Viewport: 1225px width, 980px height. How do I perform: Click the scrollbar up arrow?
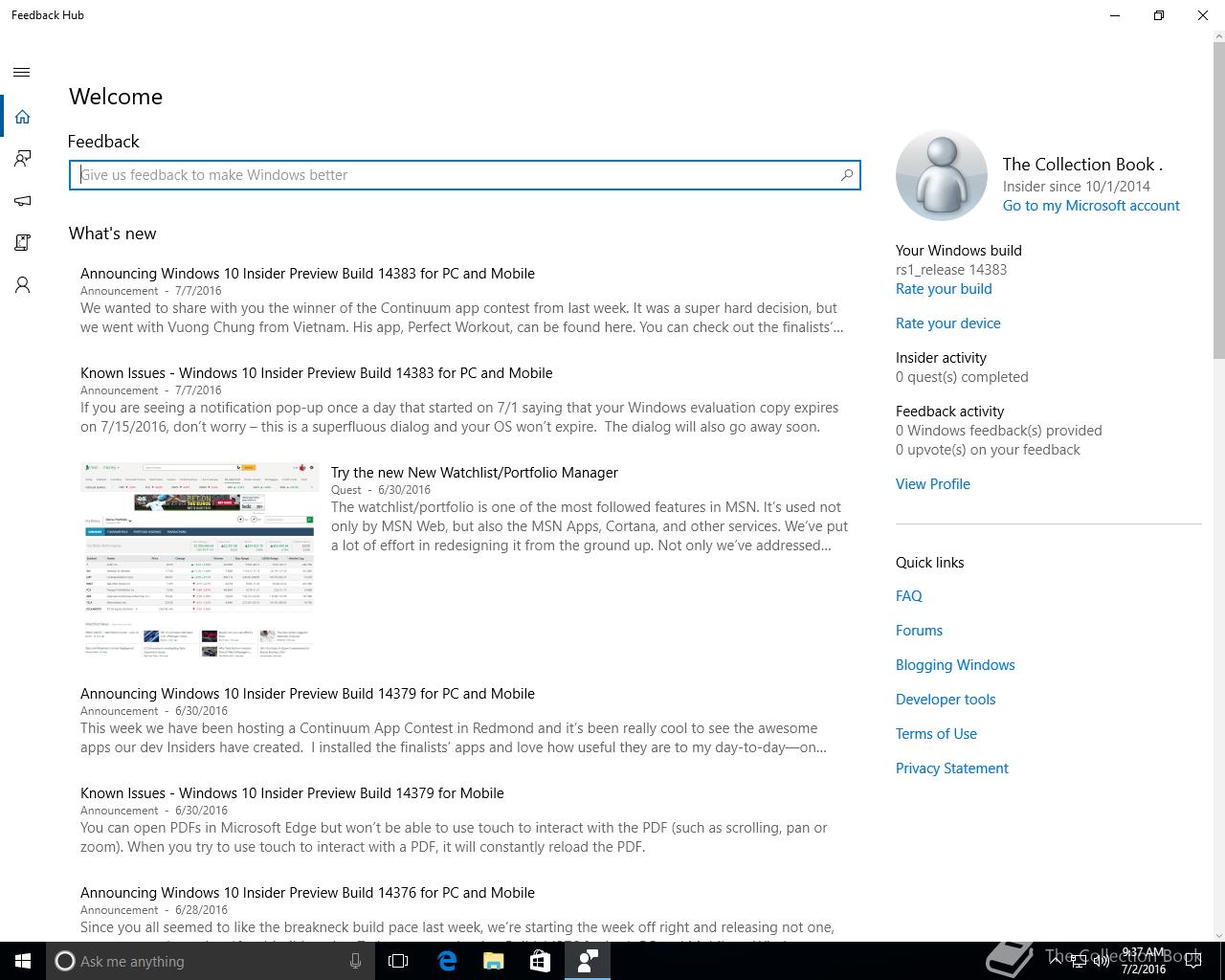pos(1218,37)
